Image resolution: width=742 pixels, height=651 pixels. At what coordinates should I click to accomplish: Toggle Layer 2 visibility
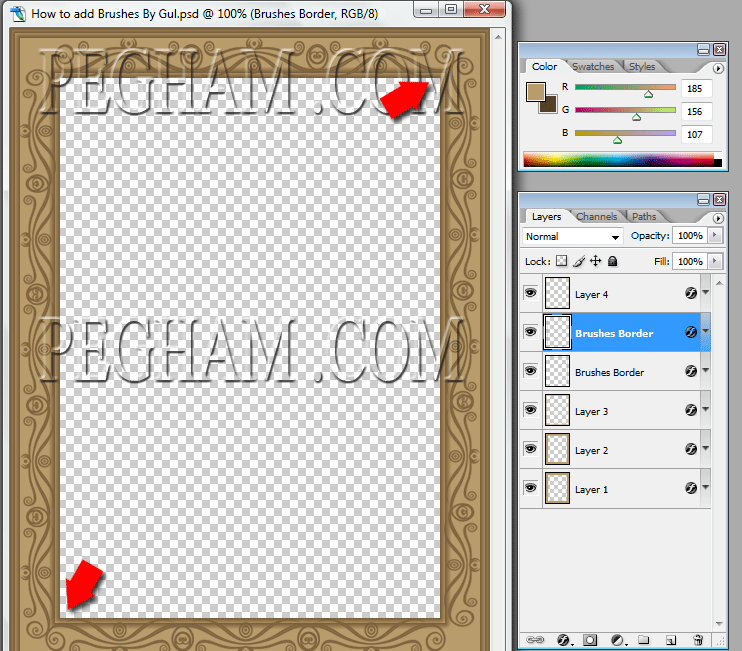click(530, 449)
